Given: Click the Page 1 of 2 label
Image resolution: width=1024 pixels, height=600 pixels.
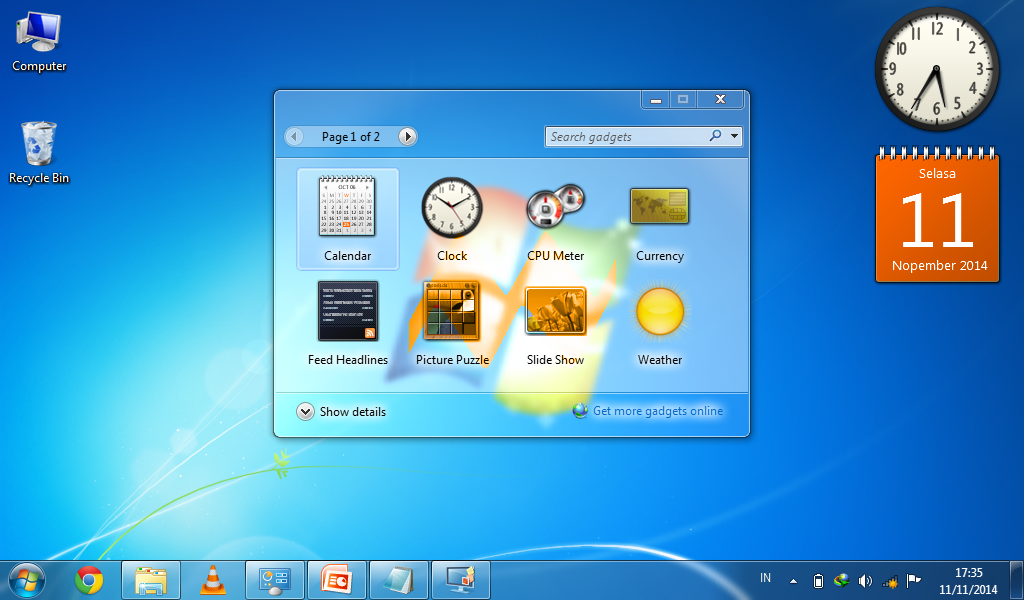Looking at the screenshot, I should coord(351,136).
